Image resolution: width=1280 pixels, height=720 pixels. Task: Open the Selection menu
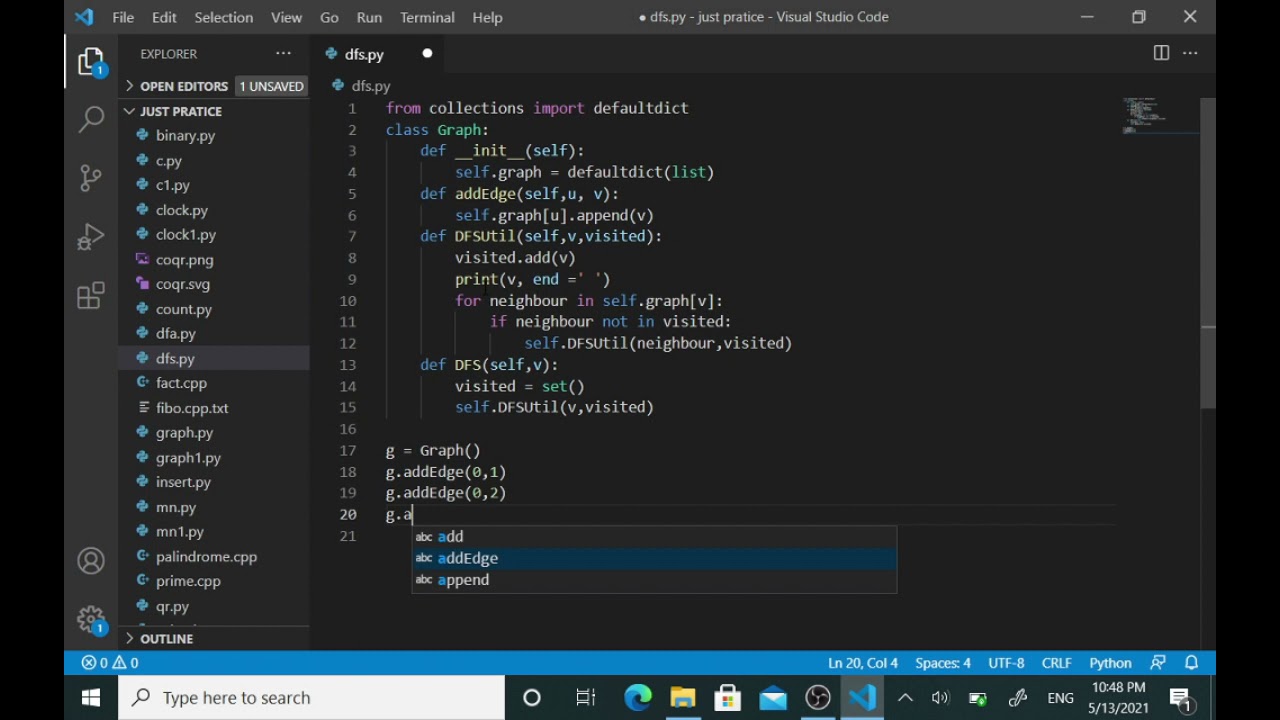click(223, 17)
